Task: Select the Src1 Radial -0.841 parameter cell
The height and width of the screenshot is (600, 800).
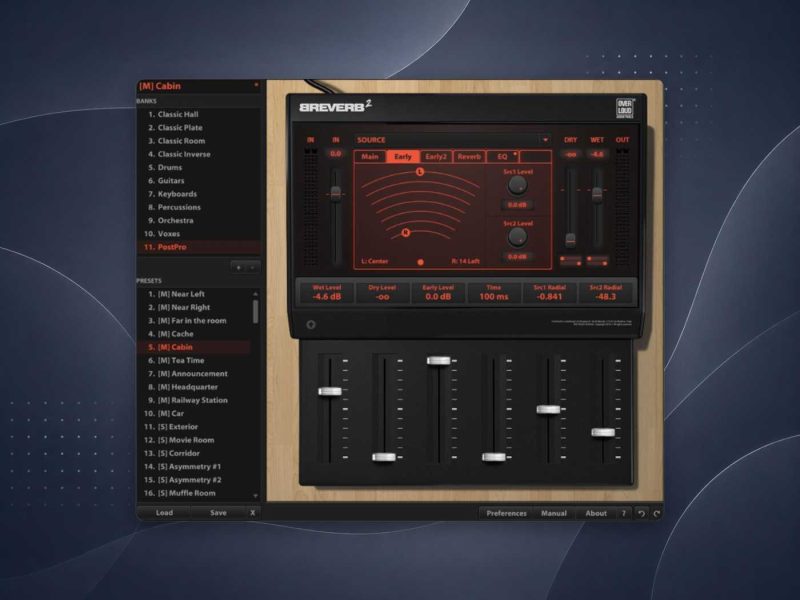Action: (x=549, y=292)
